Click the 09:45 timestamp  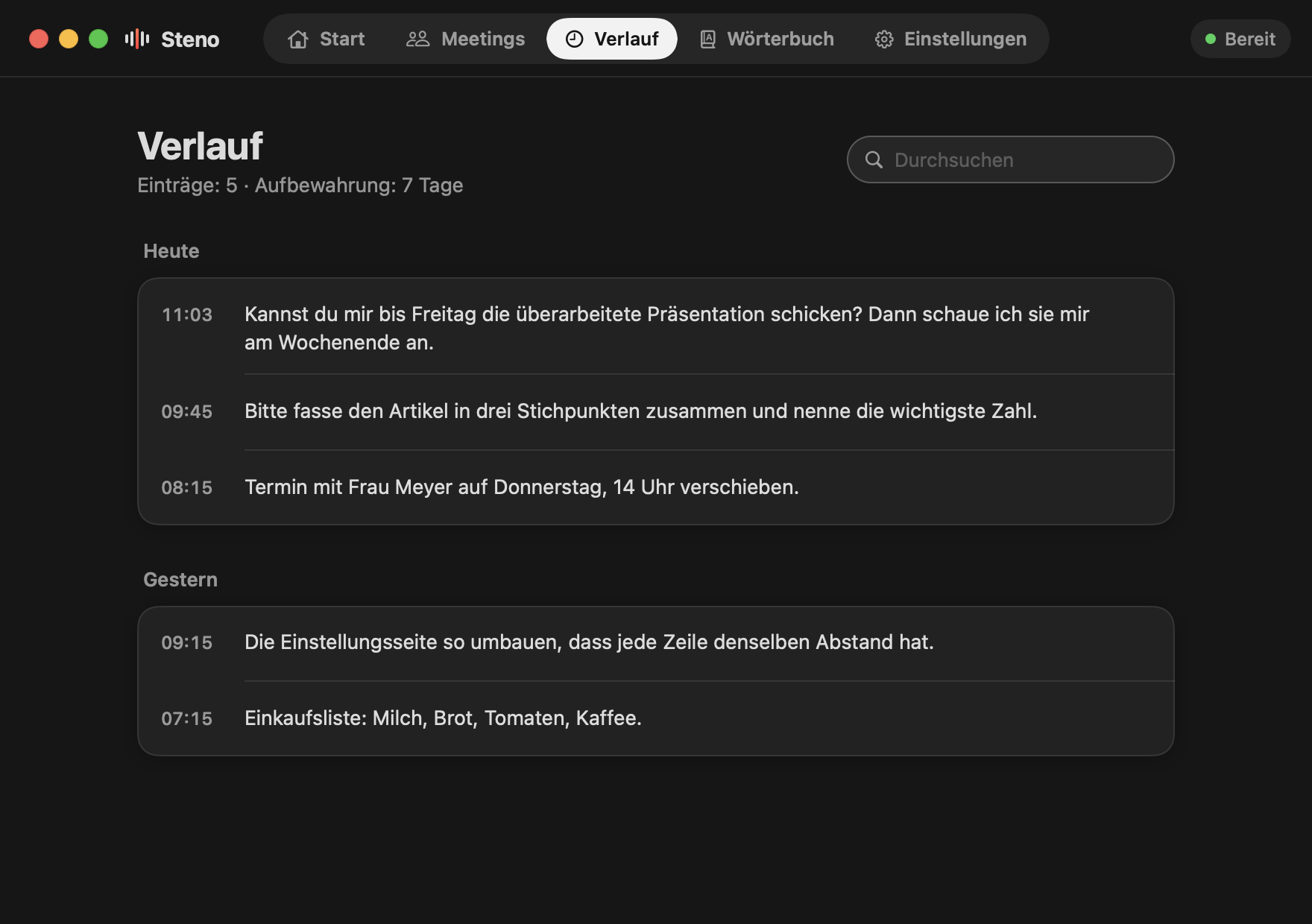[x=187, y=412]
